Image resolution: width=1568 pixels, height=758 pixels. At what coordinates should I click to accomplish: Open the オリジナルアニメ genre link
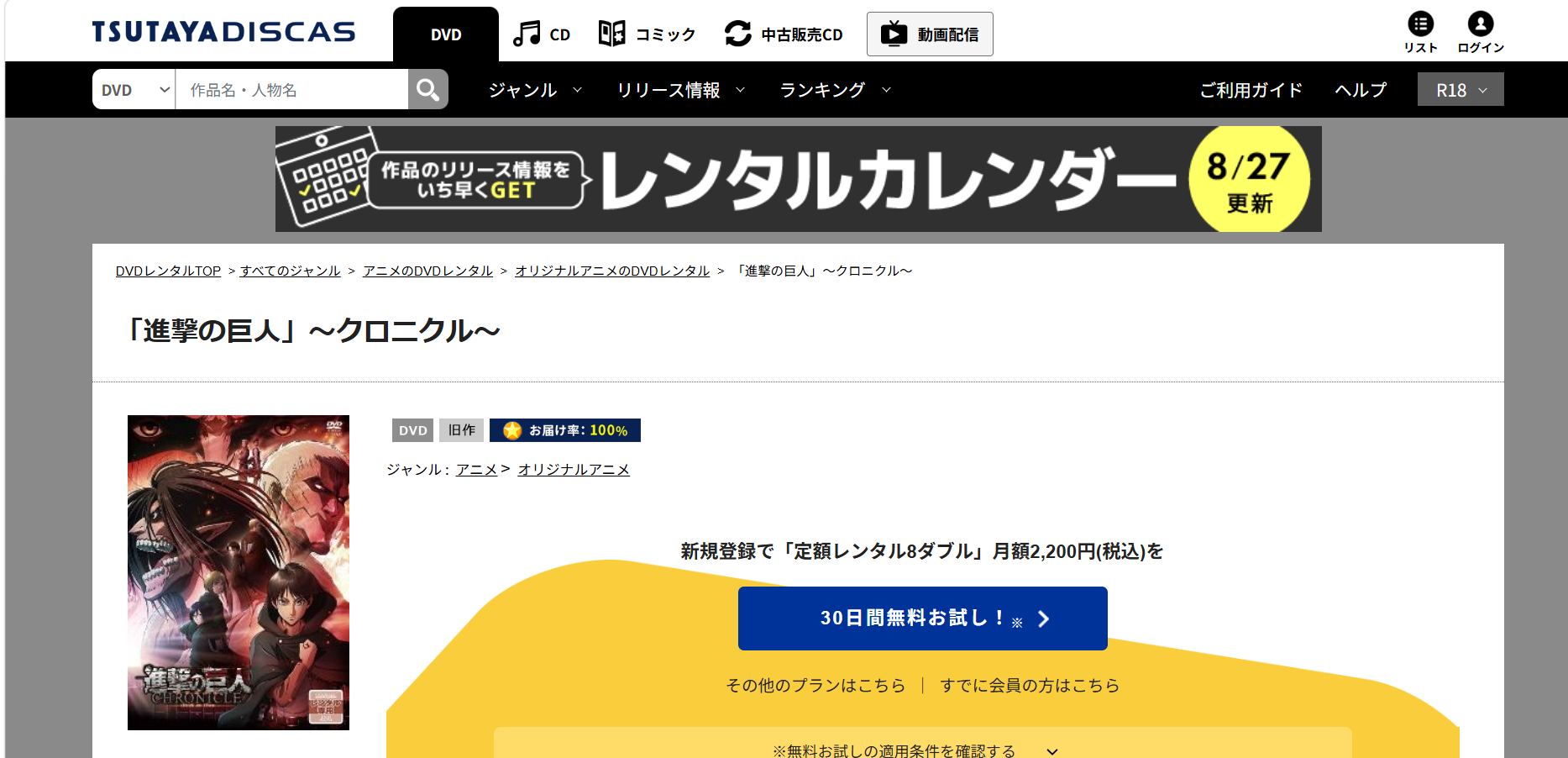click(x=574, y=470)
